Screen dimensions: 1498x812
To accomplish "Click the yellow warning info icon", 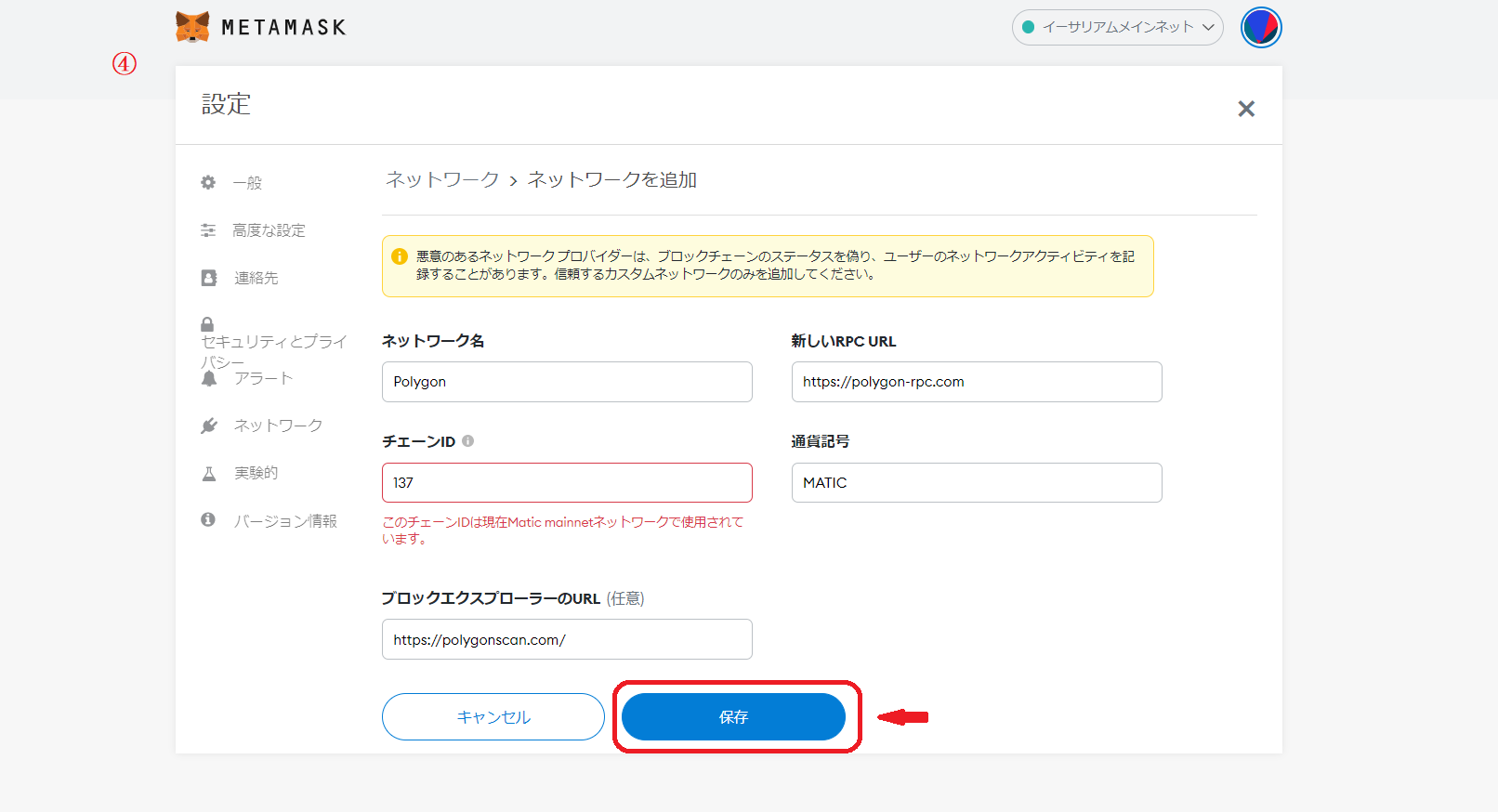I will 400,256.
